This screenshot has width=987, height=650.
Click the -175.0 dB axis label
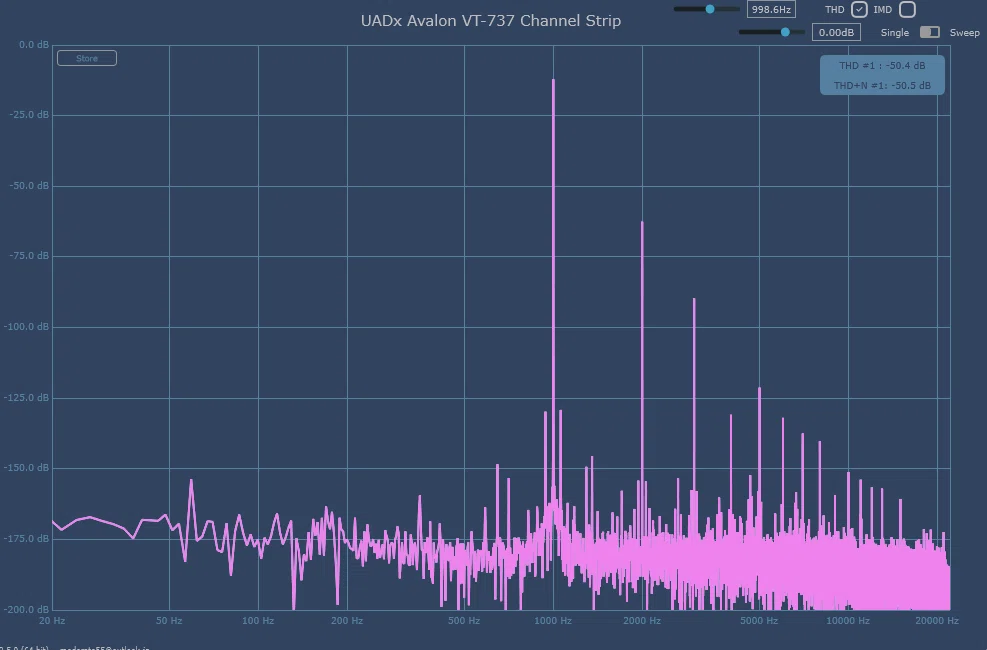pos(26,539)
